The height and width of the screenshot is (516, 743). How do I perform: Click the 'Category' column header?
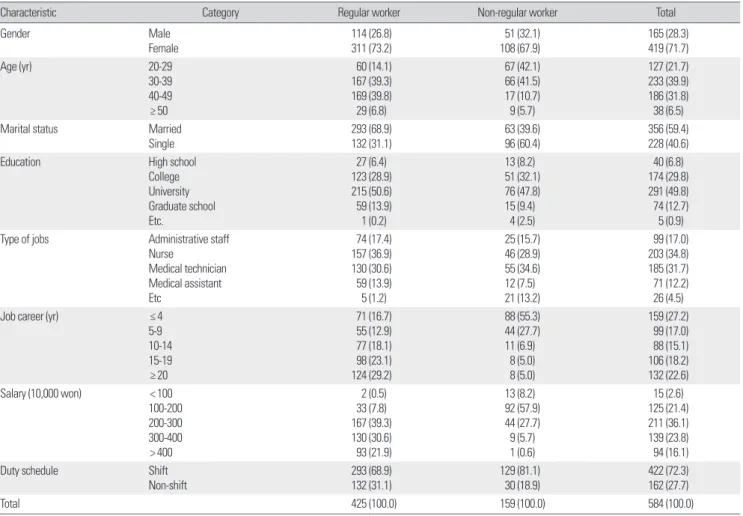[x=220, y=12]
